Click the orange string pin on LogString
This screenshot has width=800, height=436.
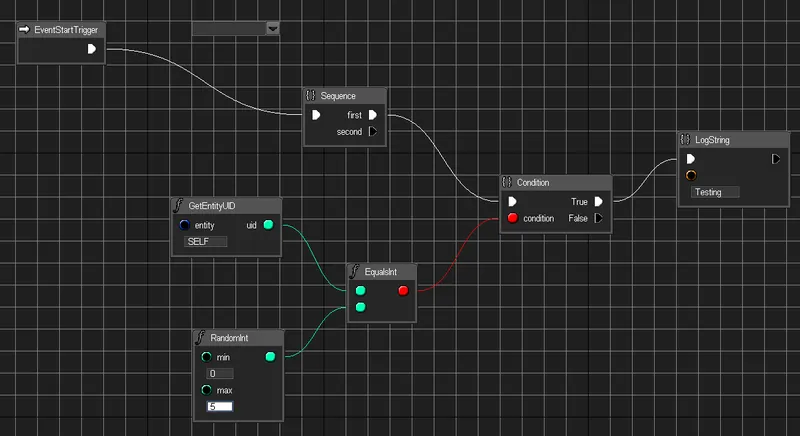691,175
